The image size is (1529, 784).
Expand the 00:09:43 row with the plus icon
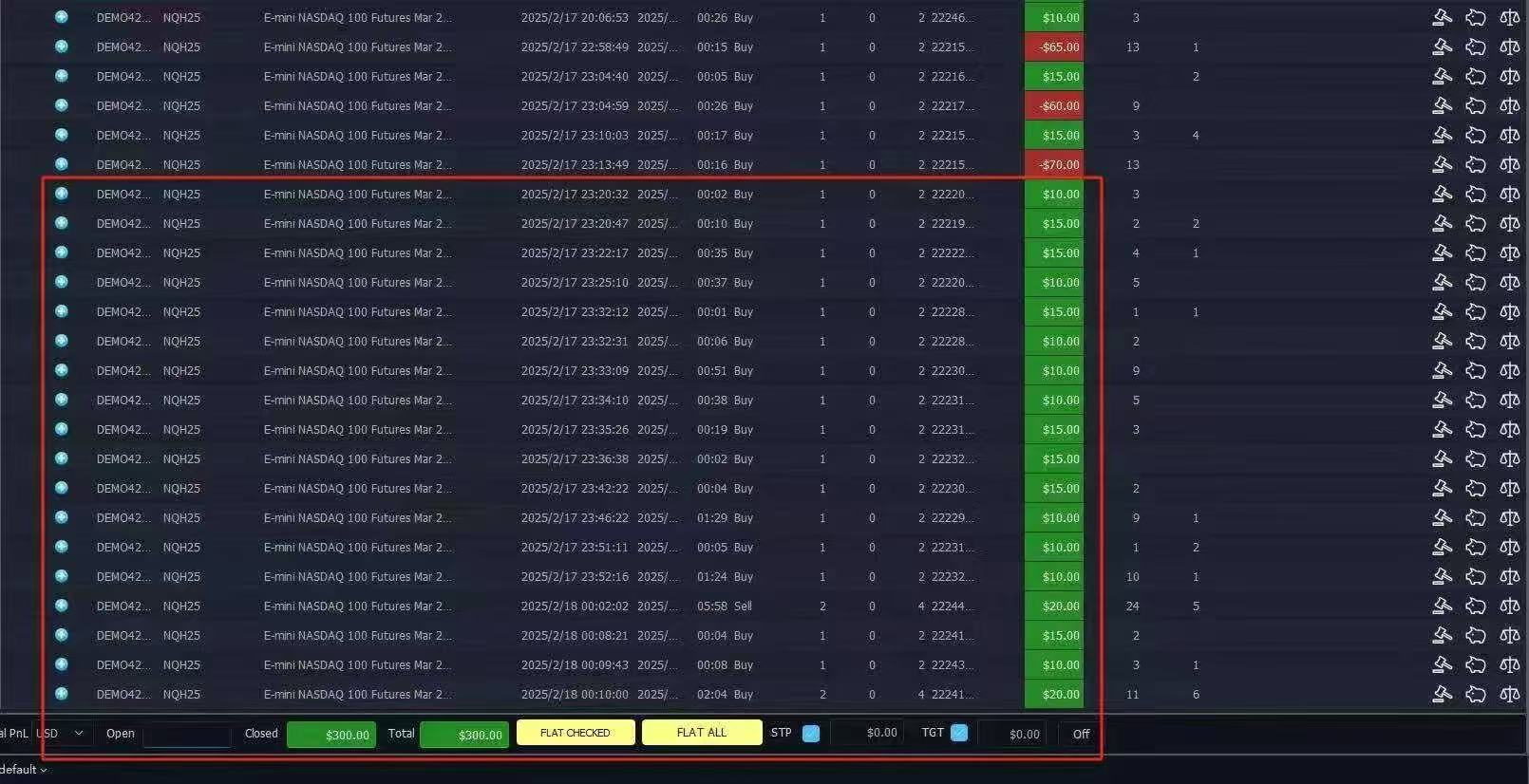62,664
